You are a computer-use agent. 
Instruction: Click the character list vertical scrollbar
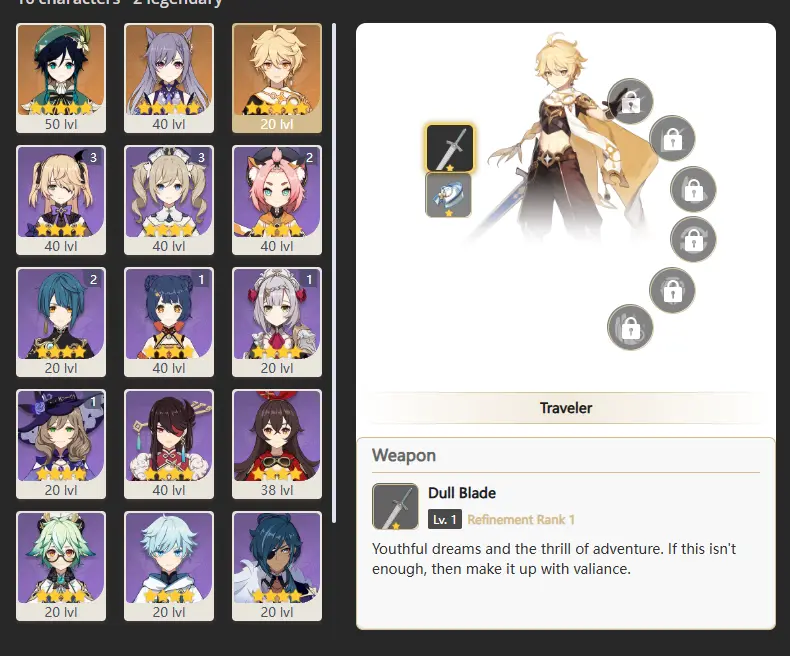click(x=334, y=273)
